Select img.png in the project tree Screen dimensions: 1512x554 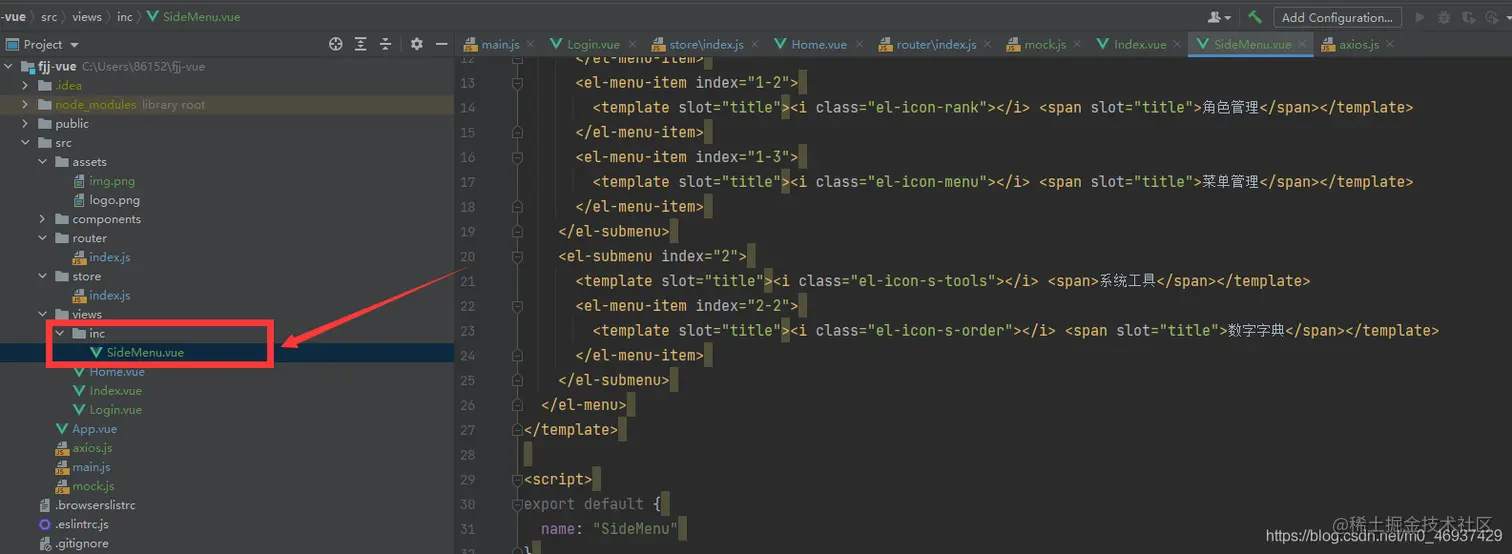[x=112, y=181]
